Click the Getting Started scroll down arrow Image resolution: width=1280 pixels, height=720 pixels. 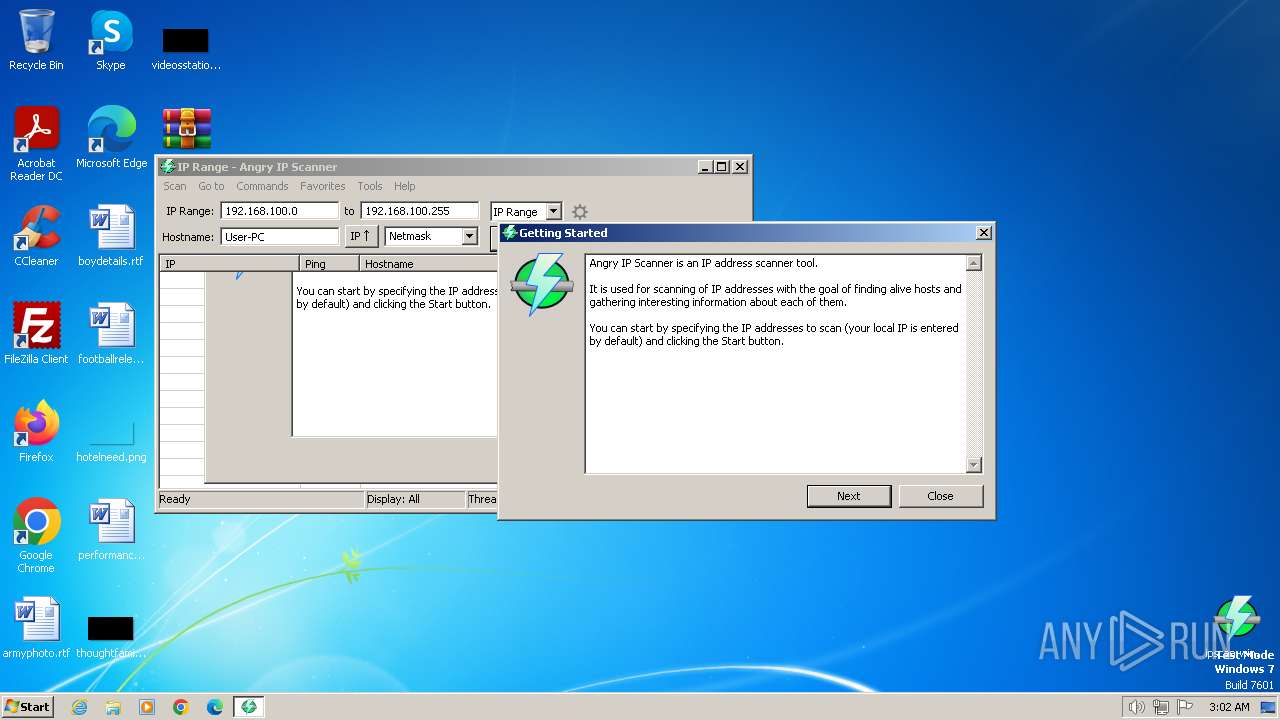coord(974,465)
